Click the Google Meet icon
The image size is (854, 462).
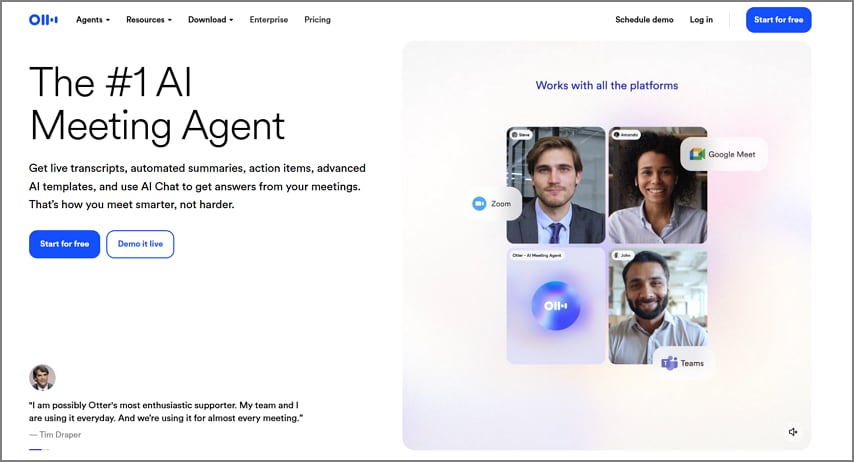[697, 154]
